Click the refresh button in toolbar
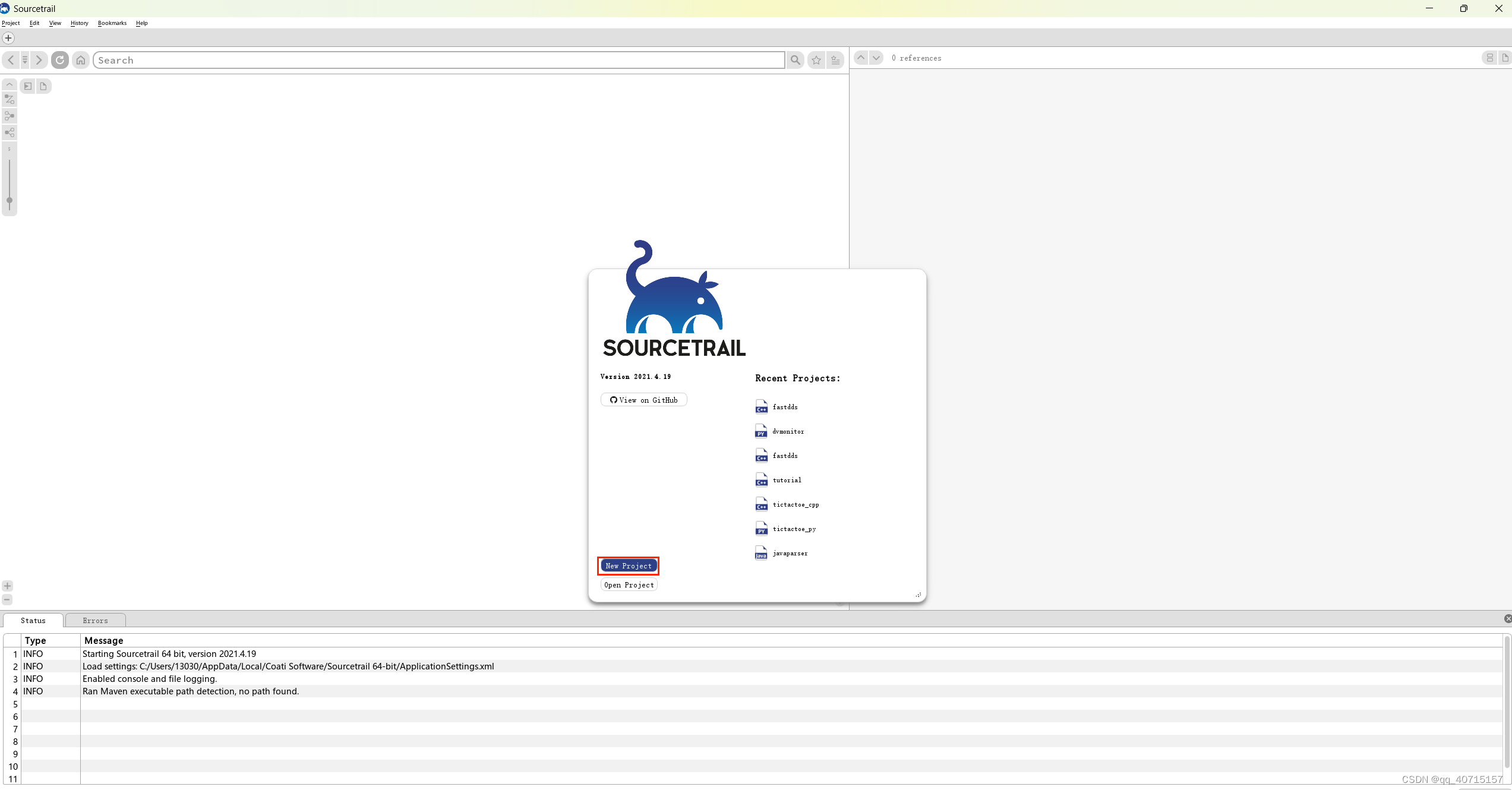Image resolution: width=1512 pixels, height=790 pixels. tap(60, 60)
